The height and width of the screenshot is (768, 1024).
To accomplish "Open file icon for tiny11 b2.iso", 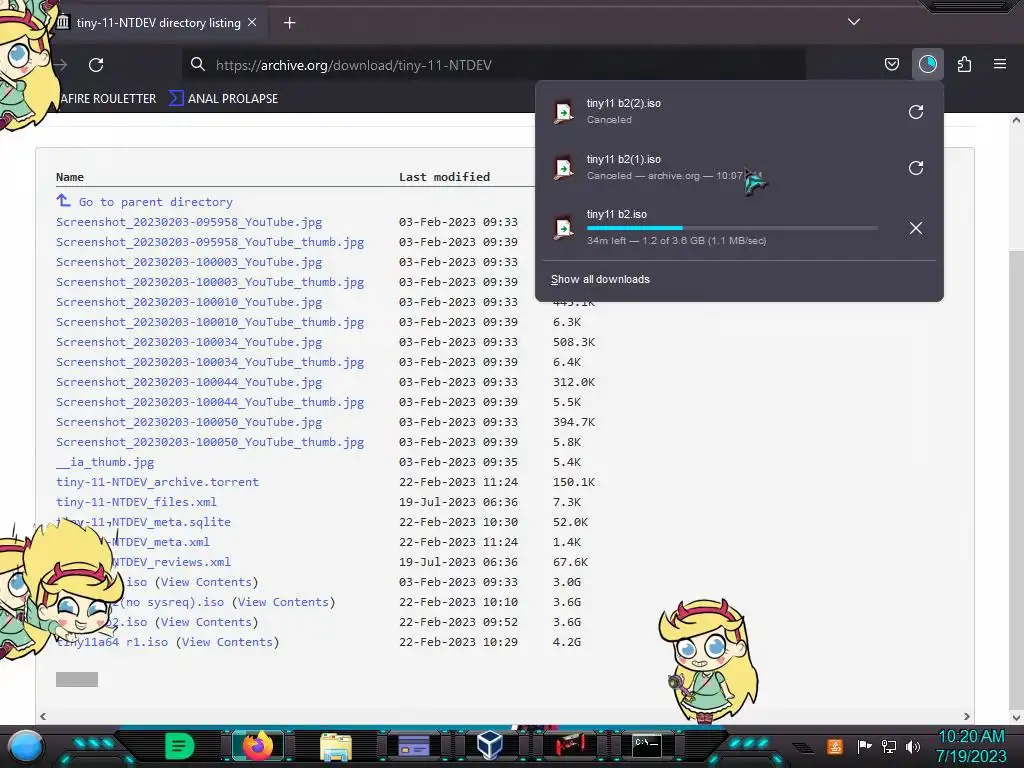I will [x=563, y=228].
